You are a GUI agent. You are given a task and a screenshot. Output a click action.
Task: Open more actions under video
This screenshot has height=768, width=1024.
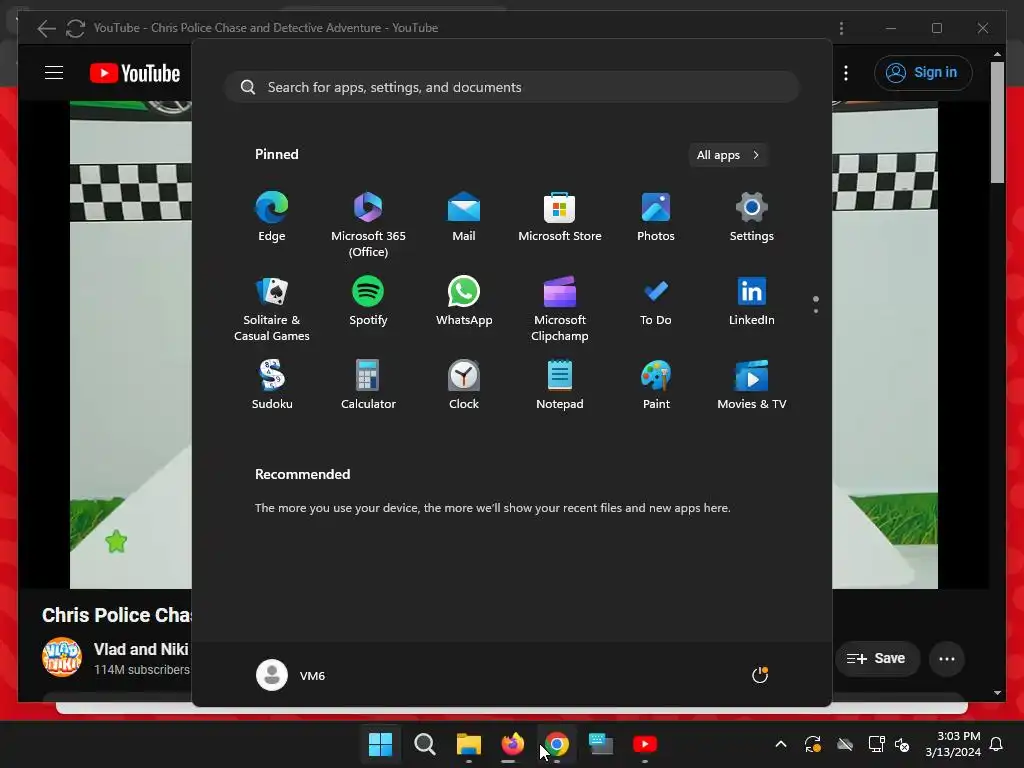(947, 658)
